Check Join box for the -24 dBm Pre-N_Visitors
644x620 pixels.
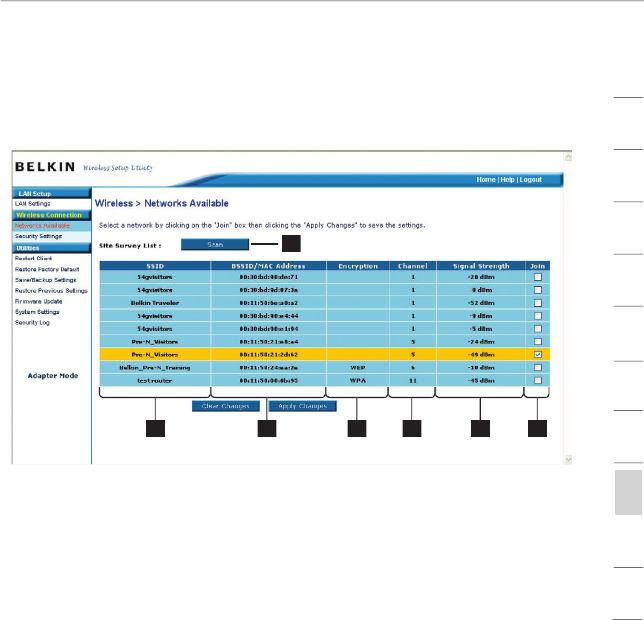pyautogui.click(x=538, y=342)
